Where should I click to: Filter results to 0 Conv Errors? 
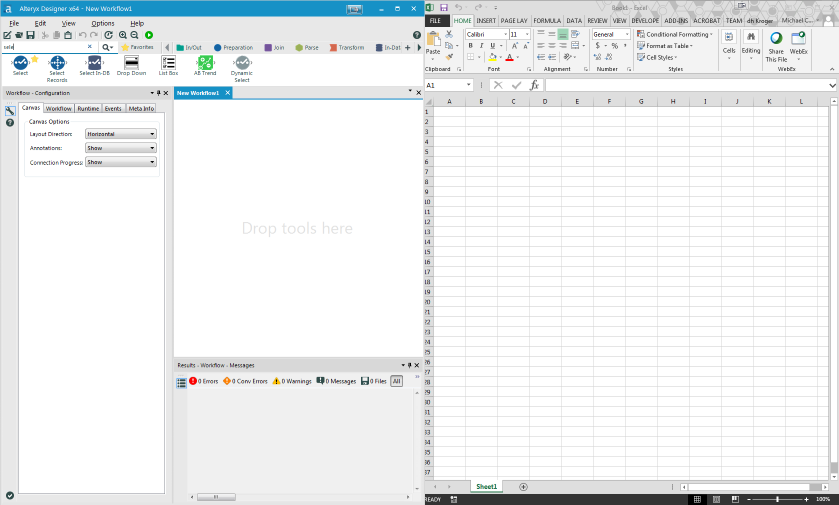coord(245,381)
